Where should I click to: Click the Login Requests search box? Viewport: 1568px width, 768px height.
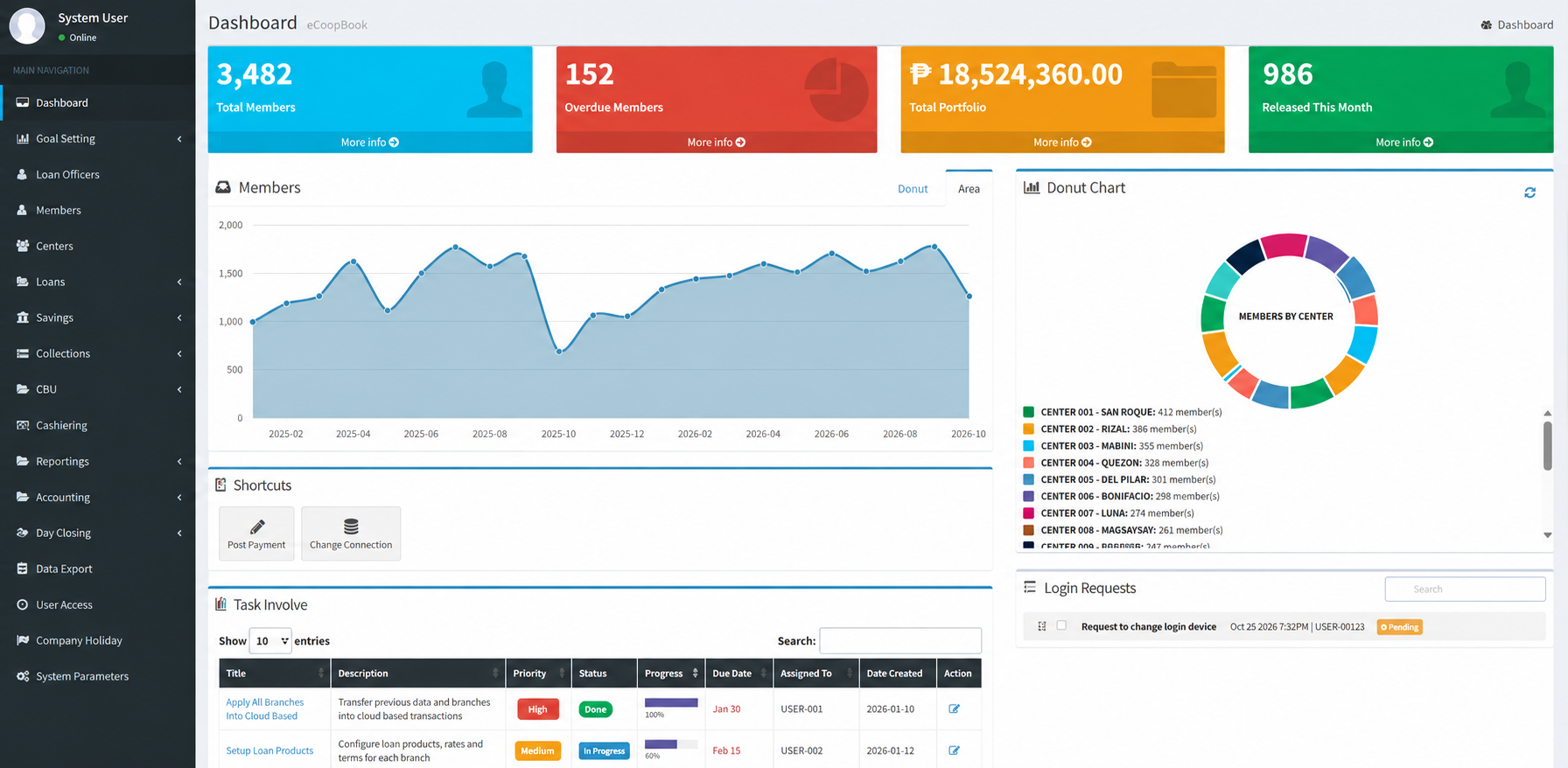[x=1466, y=590]
